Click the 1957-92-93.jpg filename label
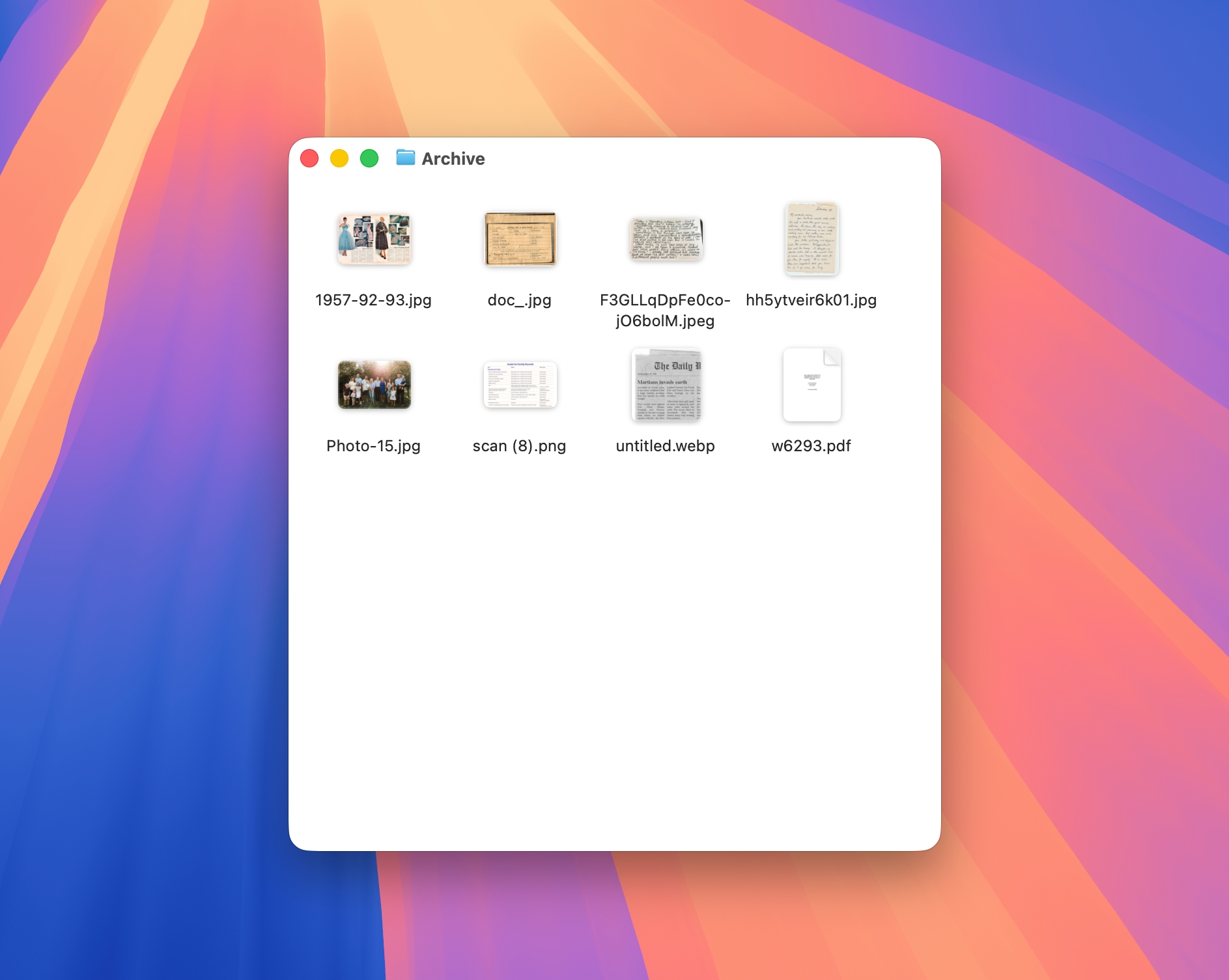Viewport: 1229px width, 980px height. click(x=374, y=300)
